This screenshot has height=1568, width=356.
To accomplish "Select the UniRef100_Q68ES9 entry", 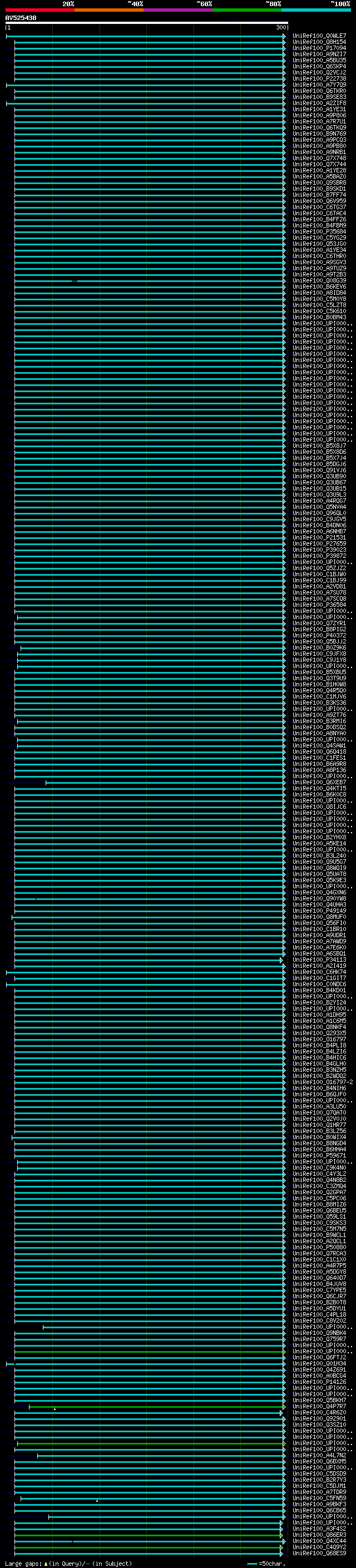I will [x=319, y=1553].
